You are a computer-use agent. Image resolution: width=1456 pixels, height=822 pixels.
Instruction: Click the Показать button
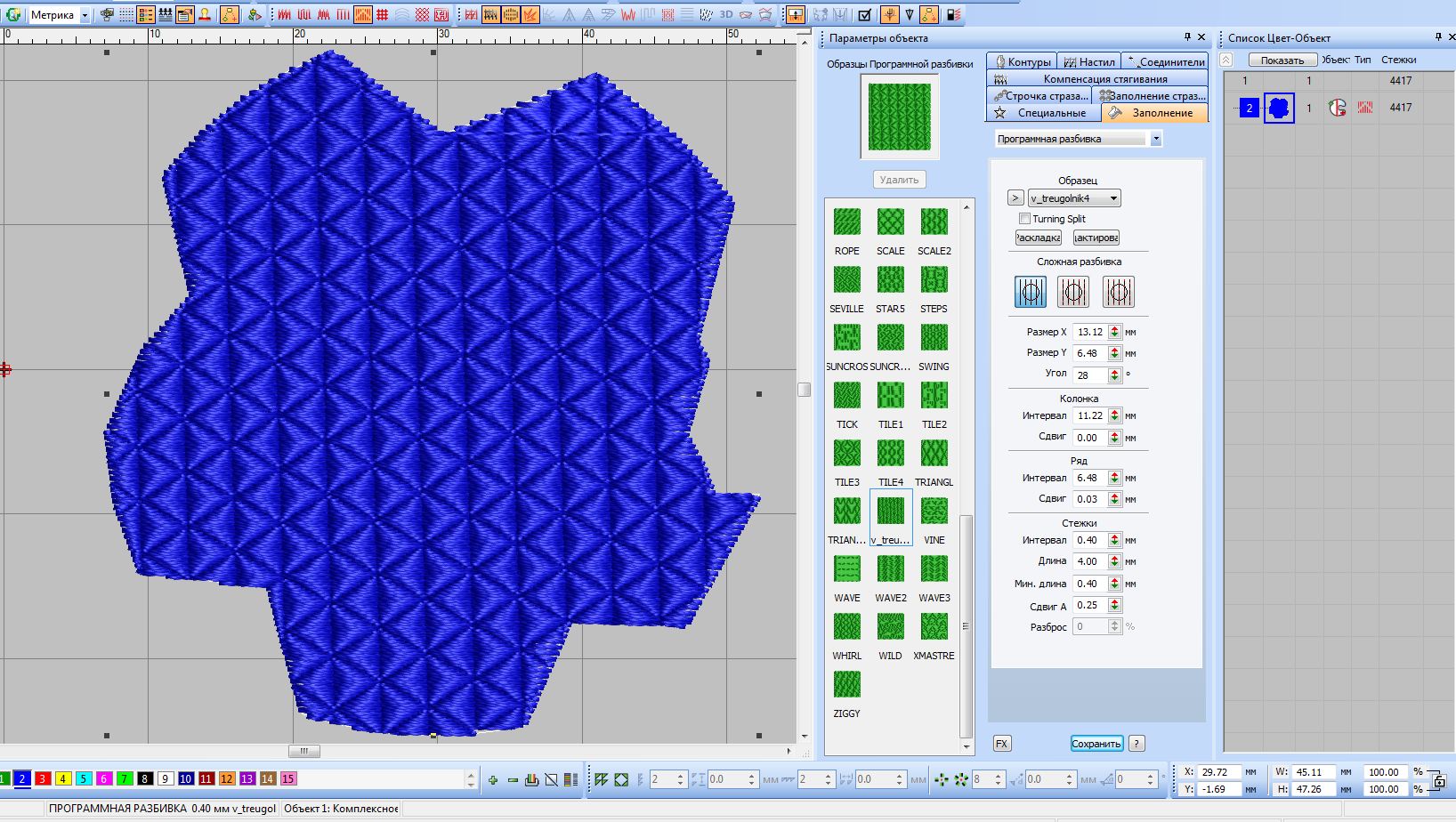tap(1282, 60)
